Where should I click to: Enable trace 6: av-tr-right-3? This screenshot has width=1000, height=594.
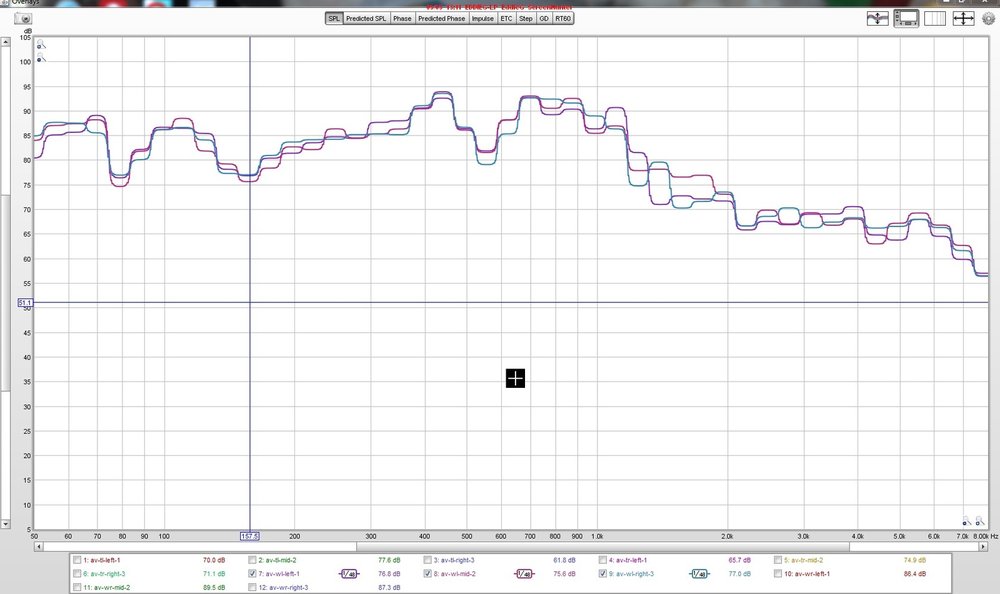(77, 574)
